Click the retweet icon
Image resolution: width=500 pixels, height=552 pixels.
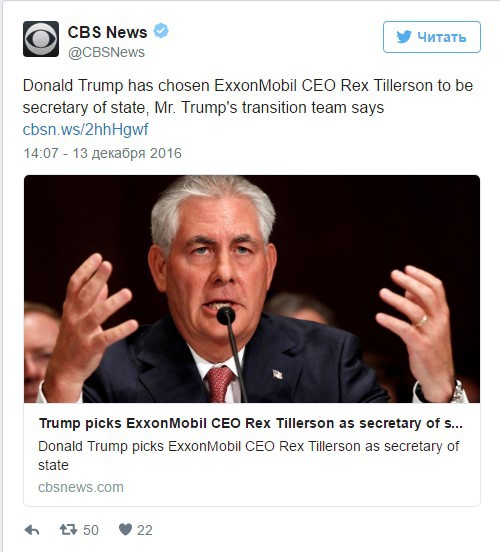(68, 529)
